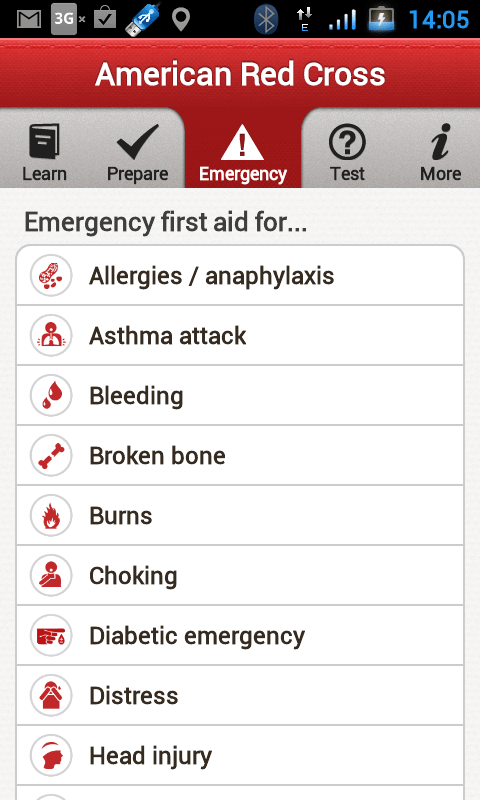This screenshot has width=480, height=800.
Task: Select the Diabetic emergency entry
Action: (240, 636)
